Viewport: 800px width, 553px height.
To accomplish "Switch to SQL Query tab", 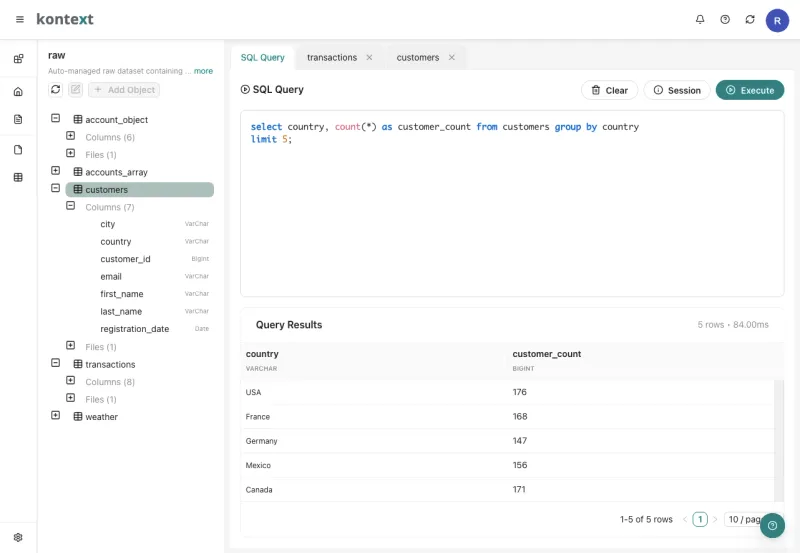I will 263,58.
